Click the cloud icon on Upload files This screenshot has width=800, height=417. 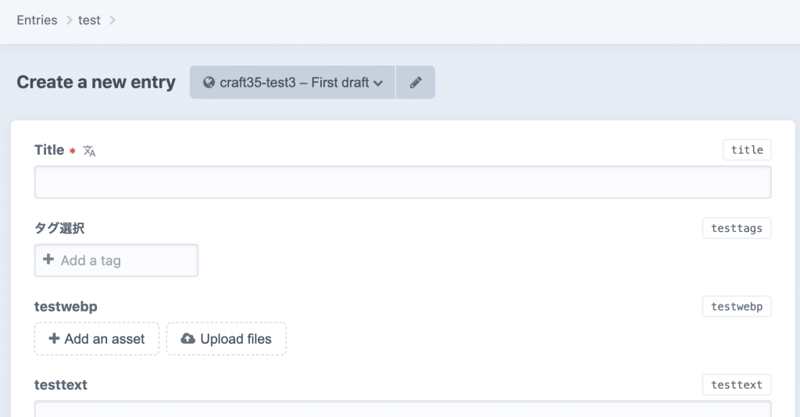[x=188, y=339]
